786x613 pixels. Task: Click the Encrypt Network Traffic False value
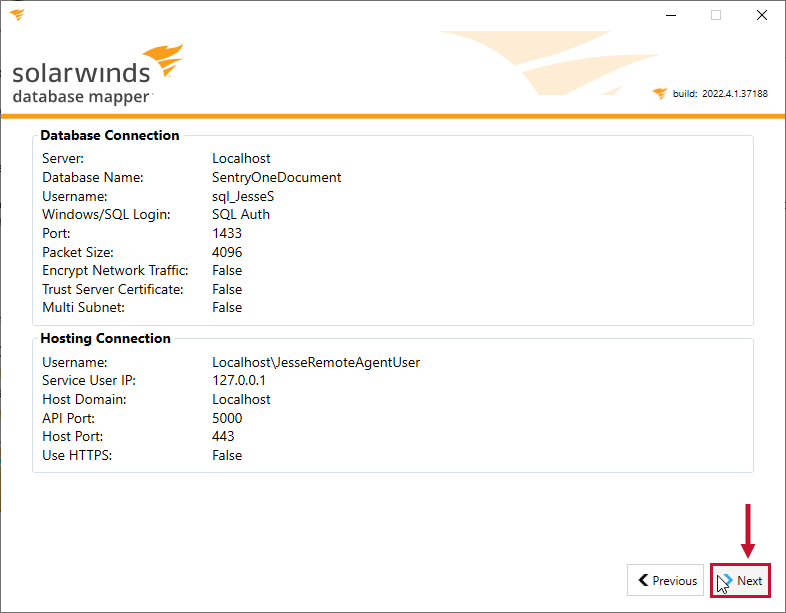point(227,271)
